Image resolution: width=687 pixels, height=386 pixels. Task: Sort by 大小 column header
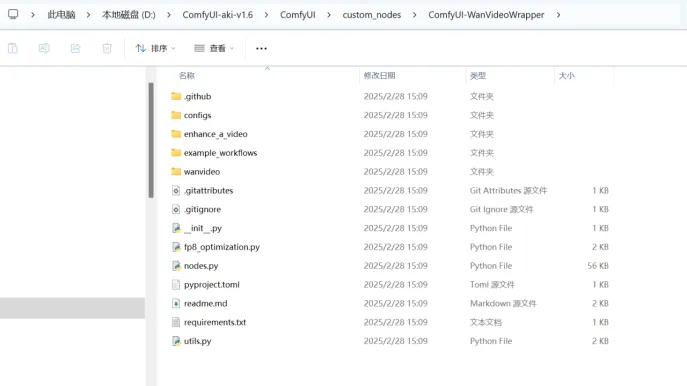pyautogui.click(x=567, y=75)
